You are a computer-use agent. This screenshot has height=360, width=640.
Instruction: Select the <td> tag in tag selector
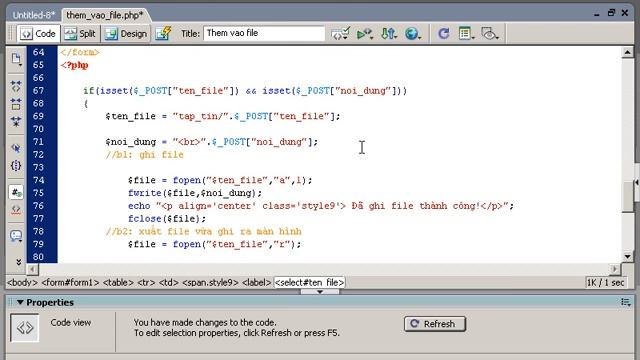pyautogui.click(x=169, y=282)
